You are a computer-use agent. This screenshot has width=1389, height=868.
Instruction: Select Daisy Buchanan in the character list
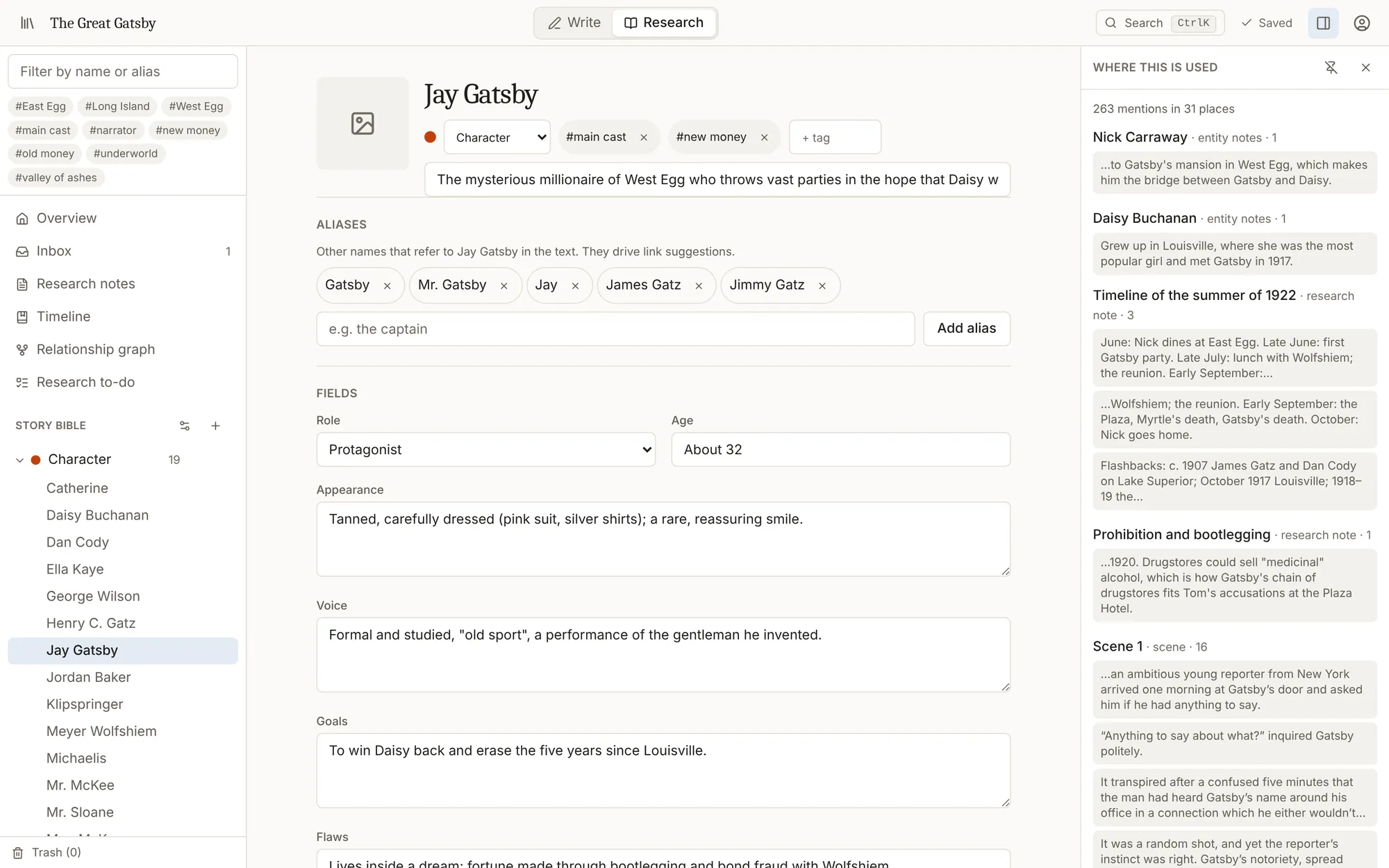[x=123, y=515]
